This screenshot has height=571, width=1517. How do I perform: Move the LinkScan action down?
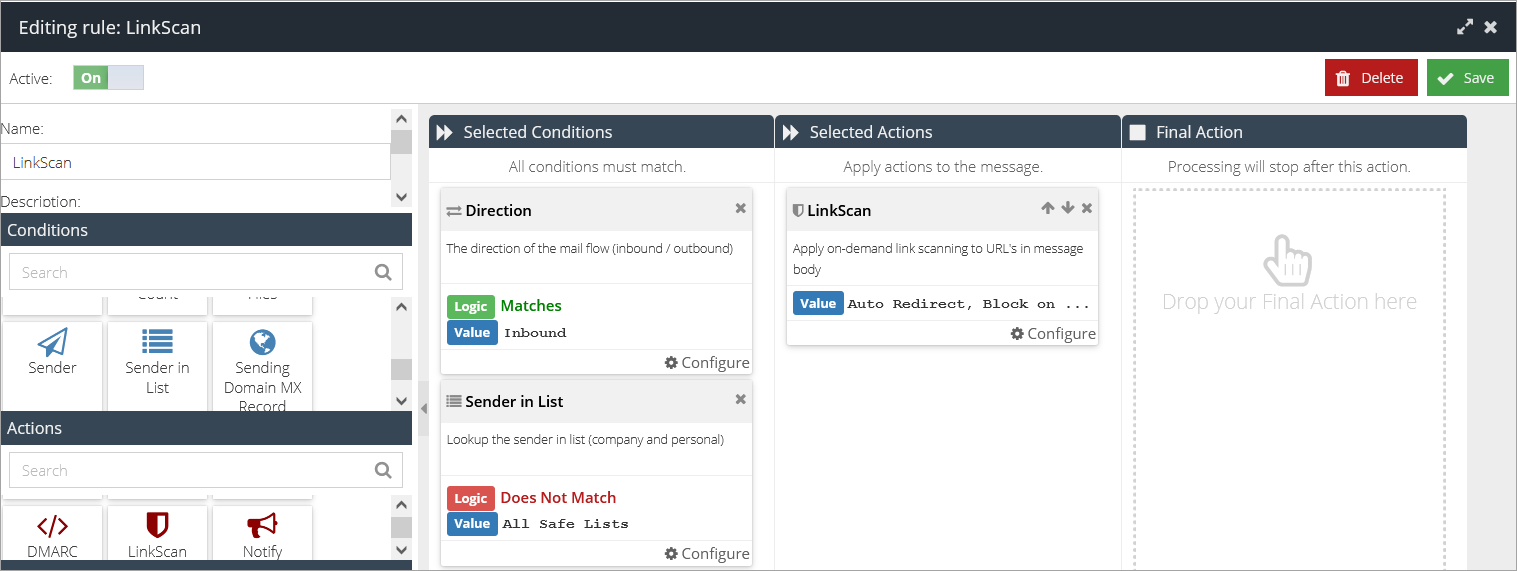(1067, 209)
